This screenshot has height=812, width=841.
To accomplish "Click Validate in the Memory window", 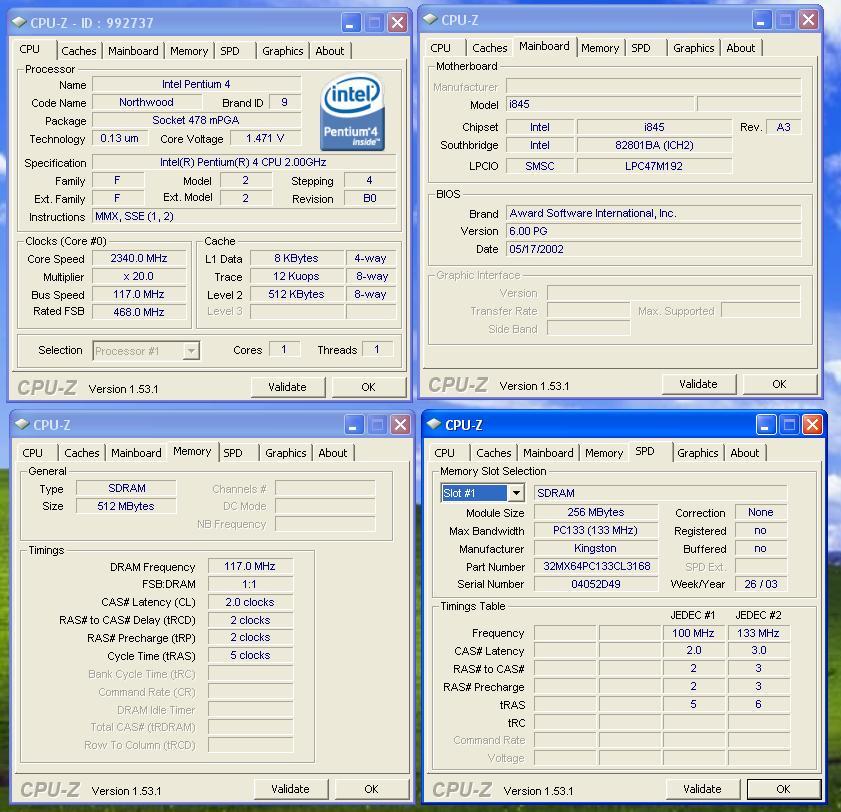I will pyautogui.click(x=290, y=789).
